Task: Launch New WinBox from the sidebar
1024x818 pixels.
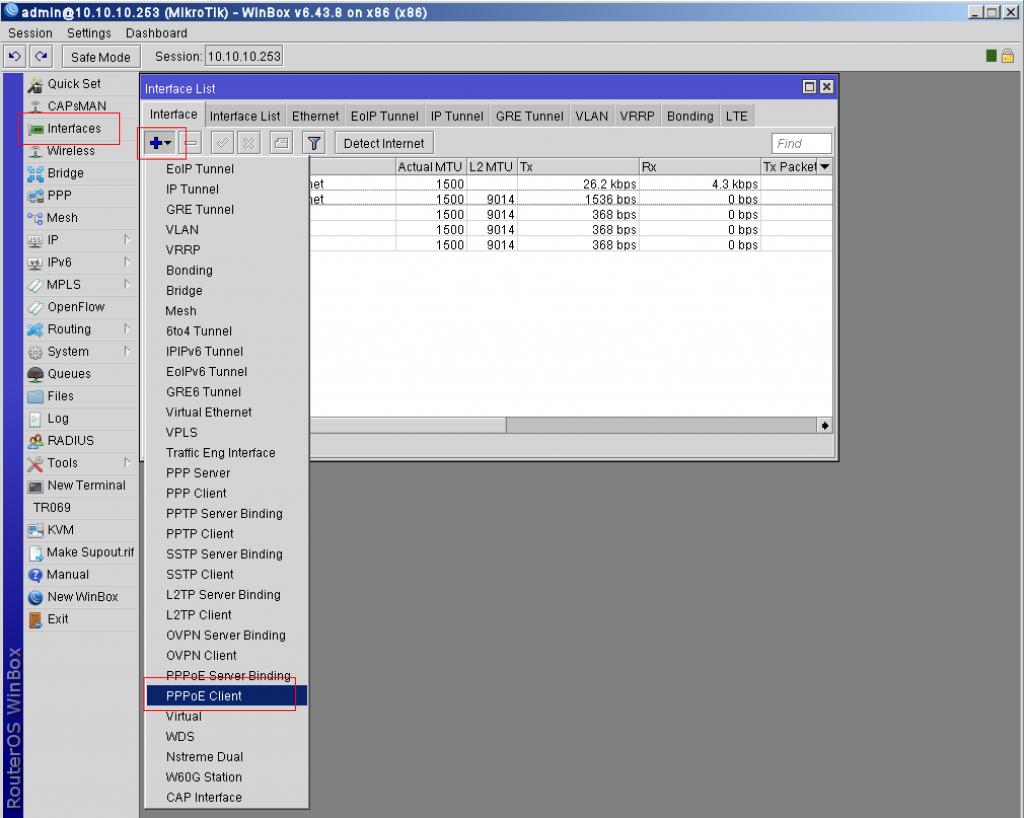Action: pos(82,597)
